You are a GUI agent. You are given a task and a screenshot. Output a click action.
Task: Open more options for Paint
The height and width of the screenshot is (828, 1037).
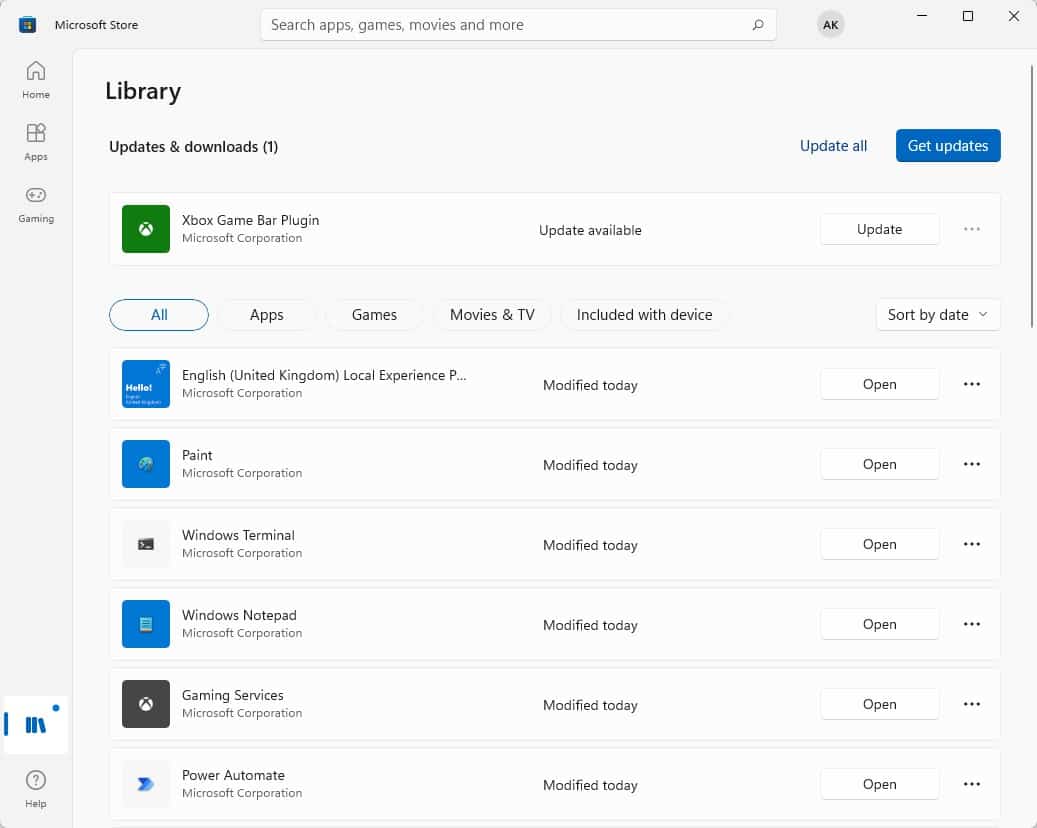(972, 464)
